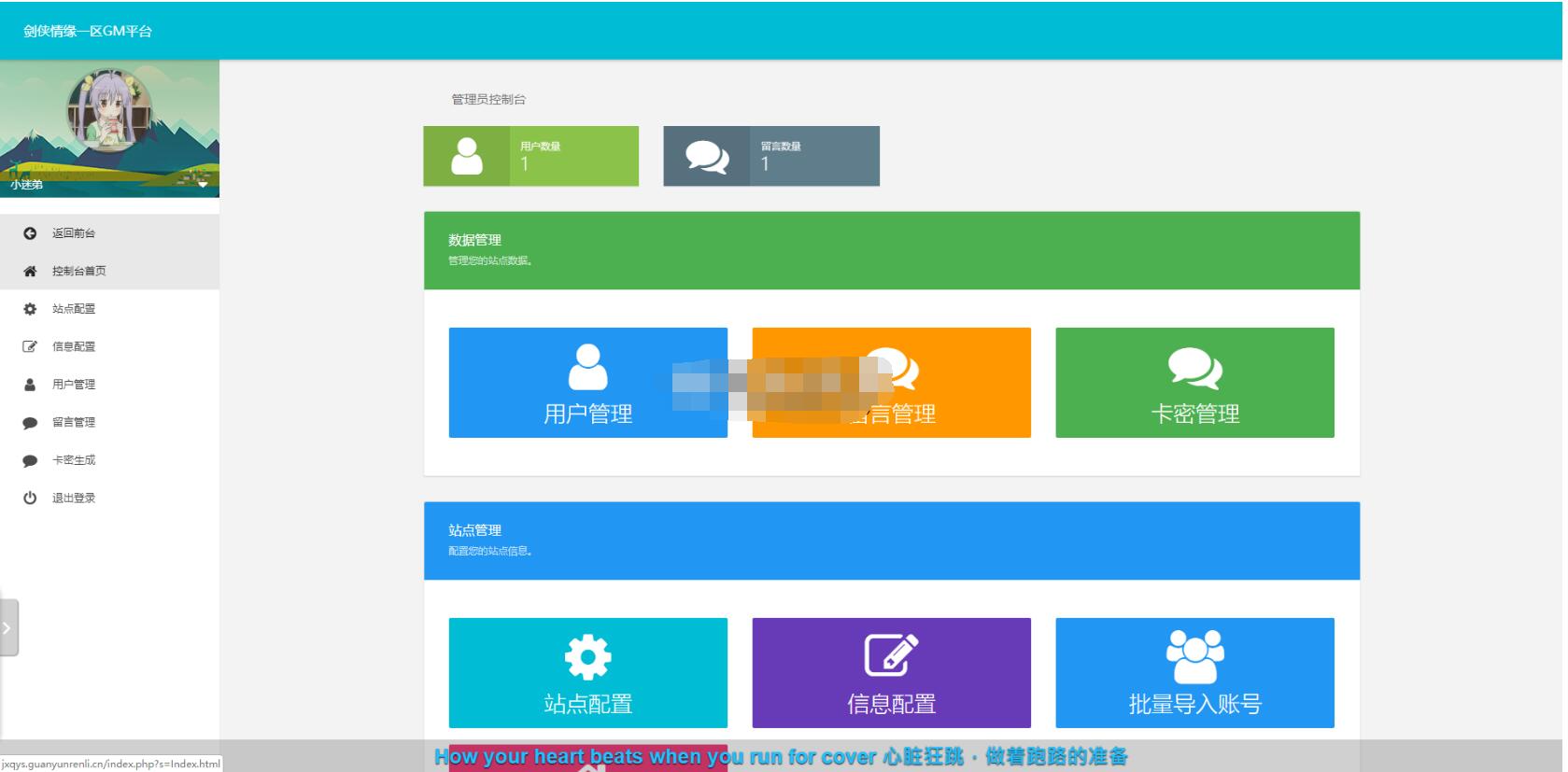Image resolution: width=1568 pixels, height=772 pixels.
Task: Expand the collapsed side panel chevron handle
Action: [x=7, y=628]
